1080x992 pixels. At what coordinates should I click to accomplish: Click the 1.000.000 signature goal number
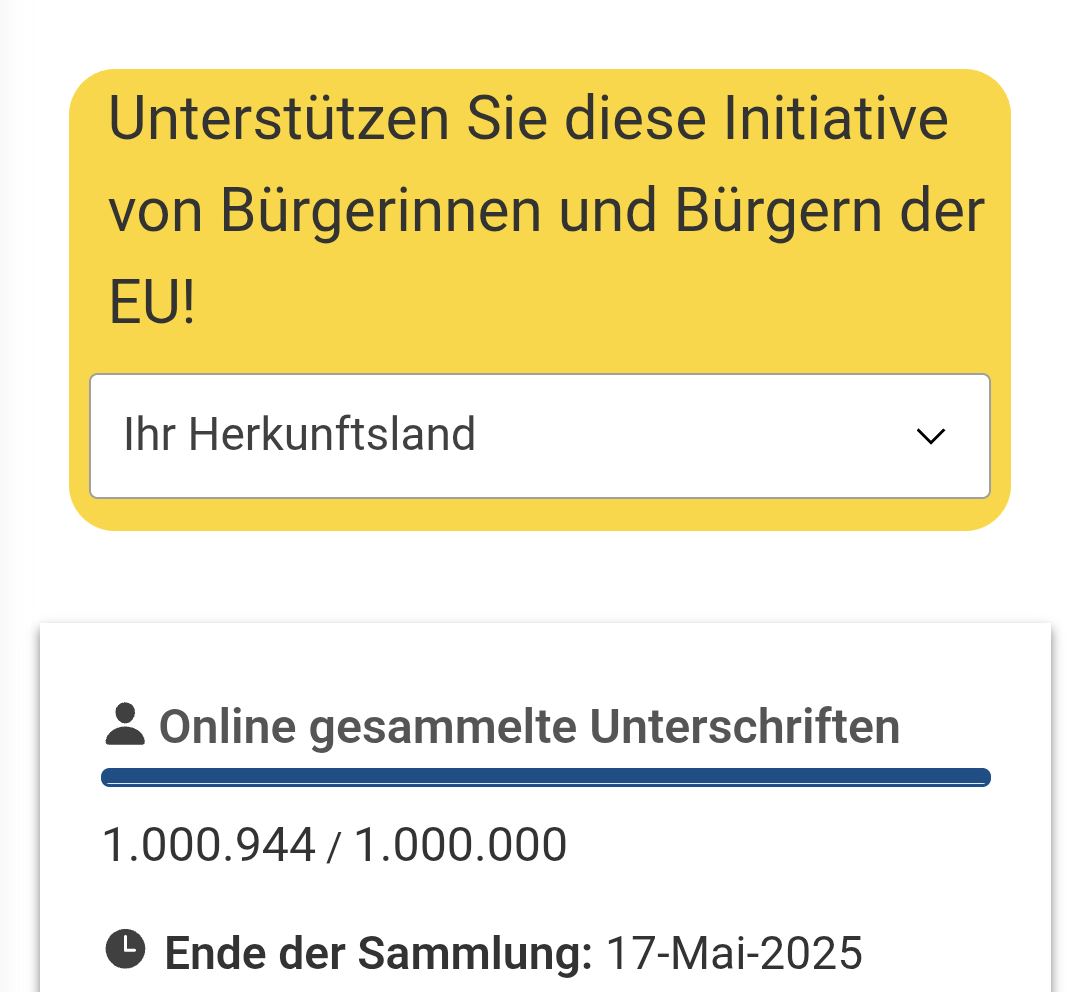pyautogui.click(x=461, y=845)
